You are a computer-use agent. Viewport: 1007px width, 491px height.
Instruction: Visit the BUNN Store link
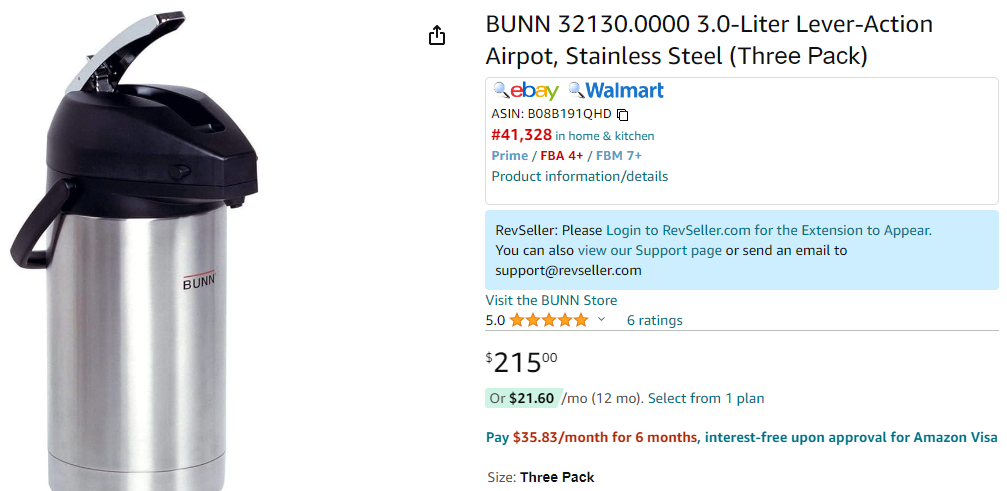(x=551, y=300)
